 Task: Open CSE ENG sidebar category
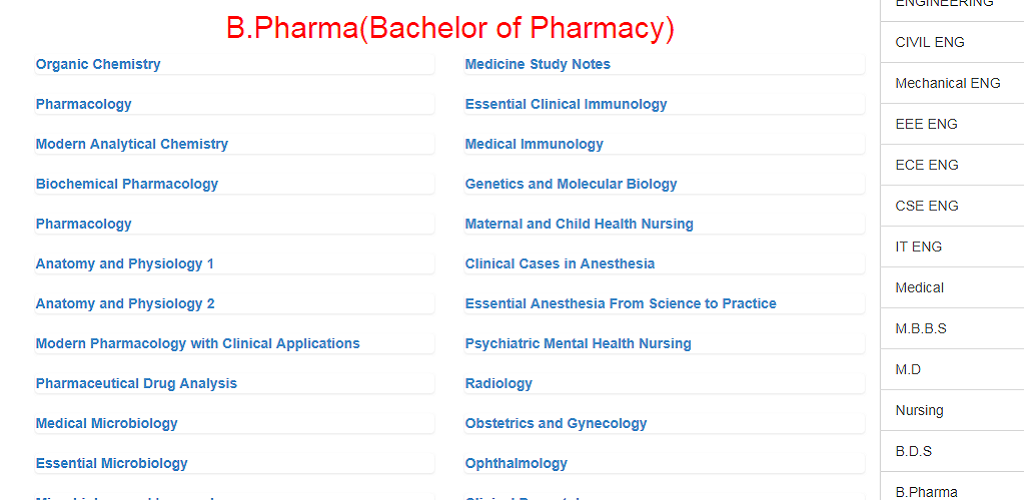[952, 206]
